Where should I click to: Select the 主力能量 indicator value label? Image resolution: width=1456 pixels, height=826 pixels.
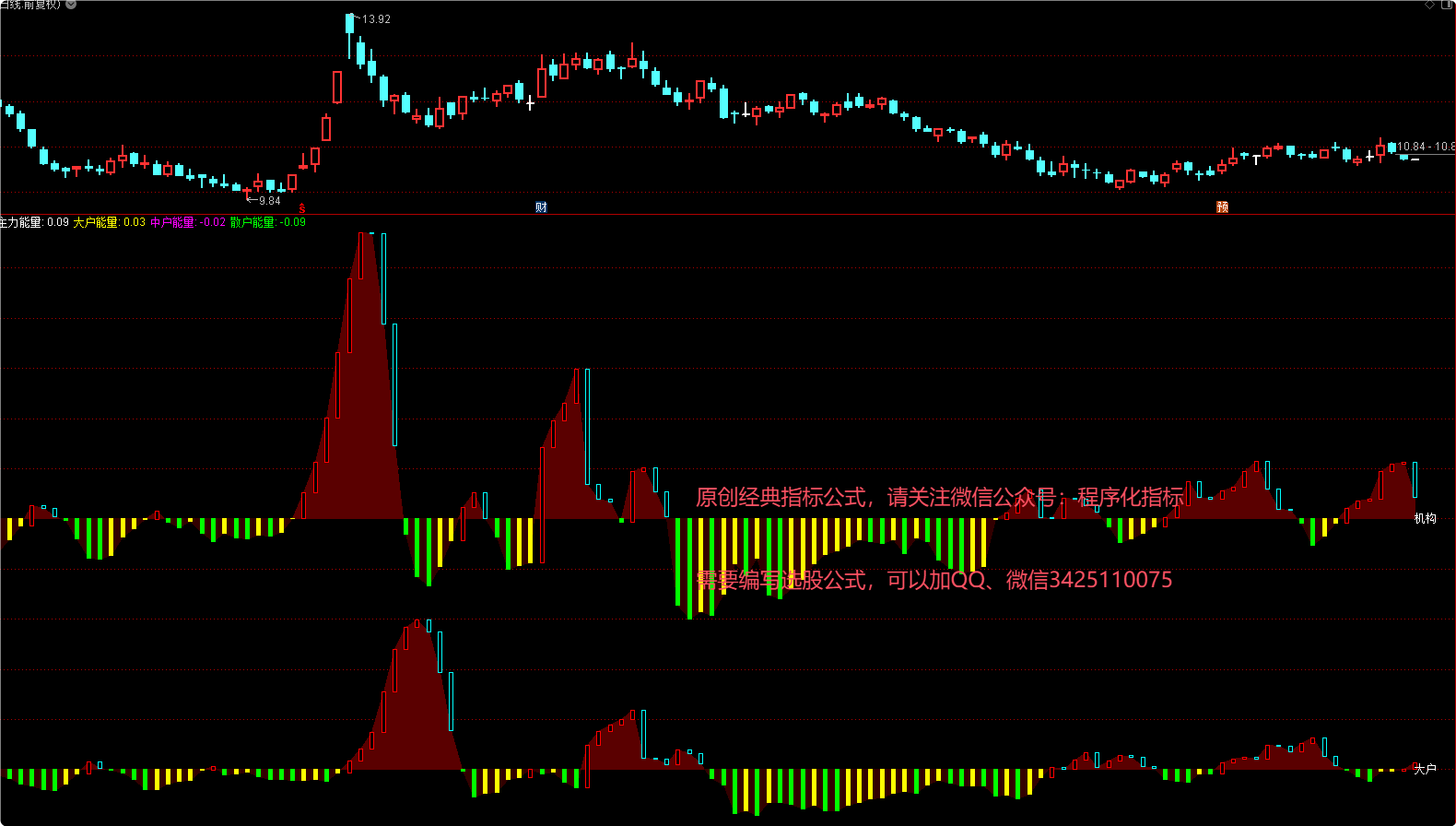34,222
